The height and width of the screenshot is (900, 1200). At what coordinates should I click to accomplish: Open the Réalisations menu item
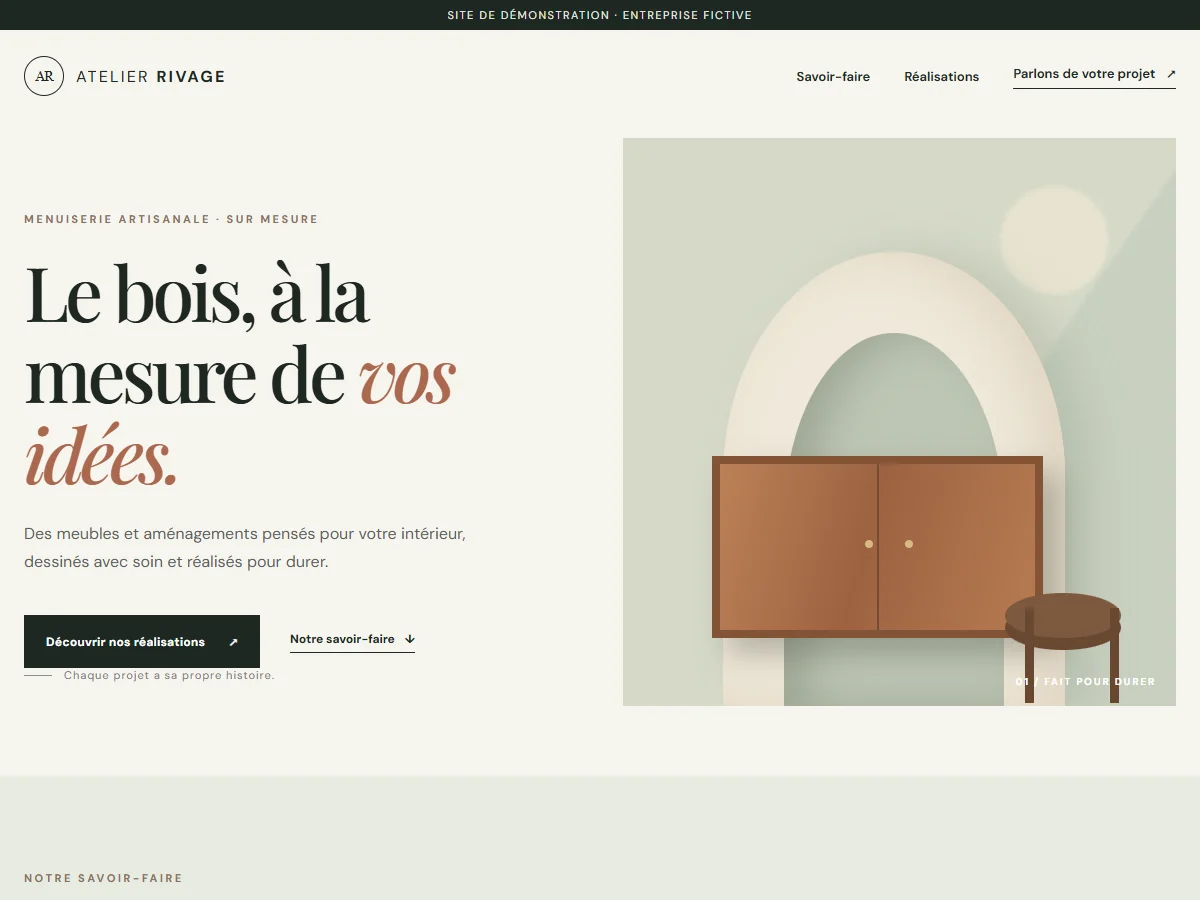(942, 77)
